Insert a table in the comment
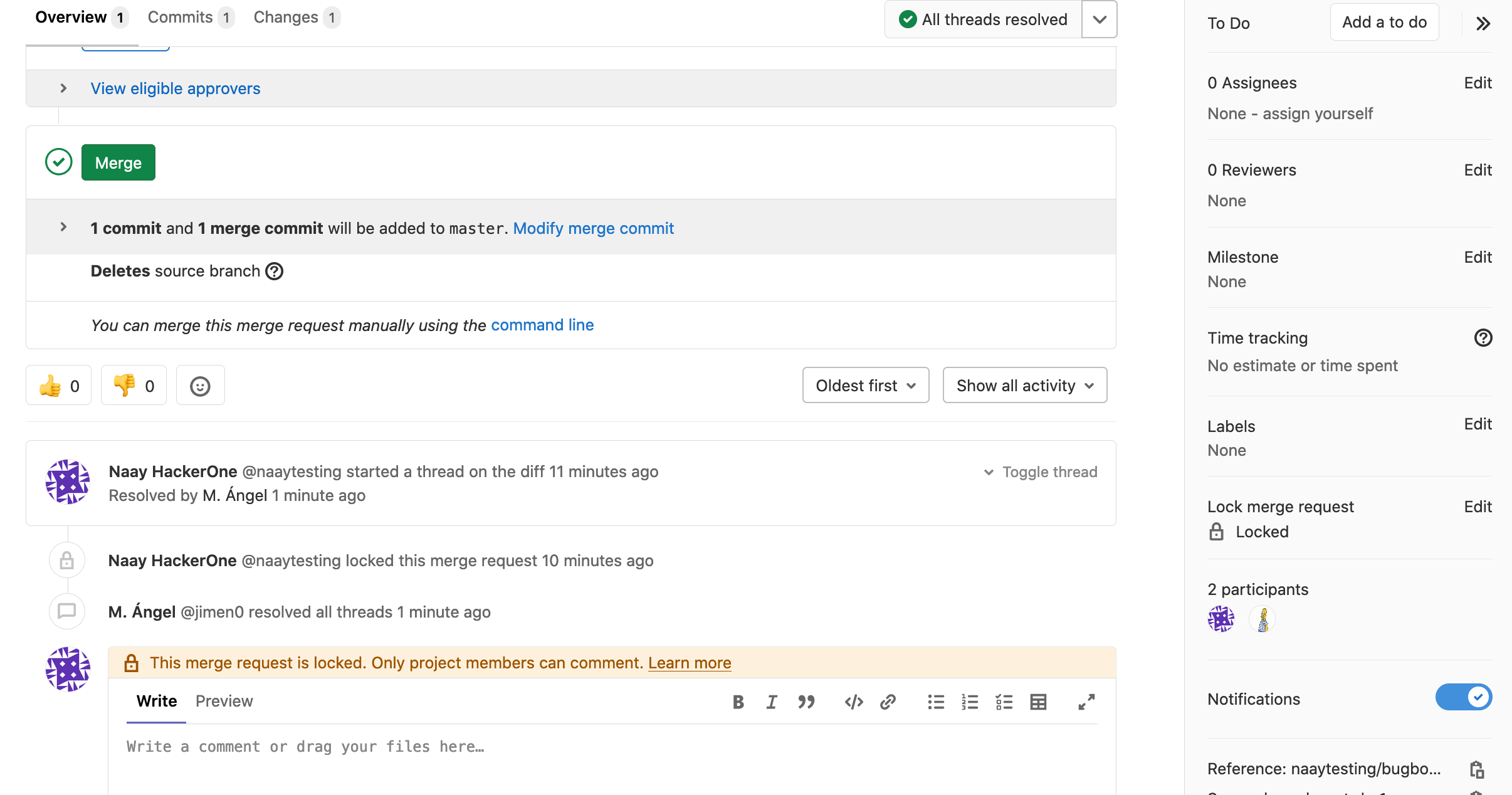1512x795 pixels. point(1038,702)
